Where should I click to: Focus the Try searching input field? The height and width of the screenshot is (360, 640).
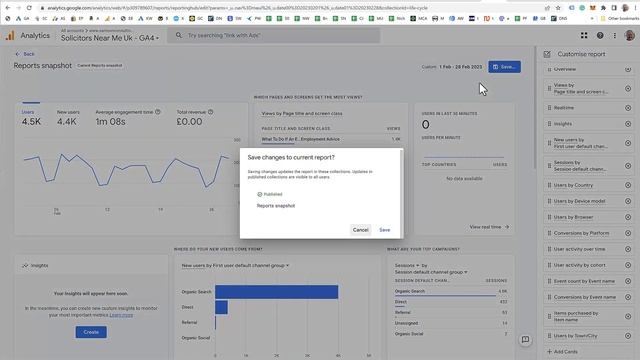273,36
